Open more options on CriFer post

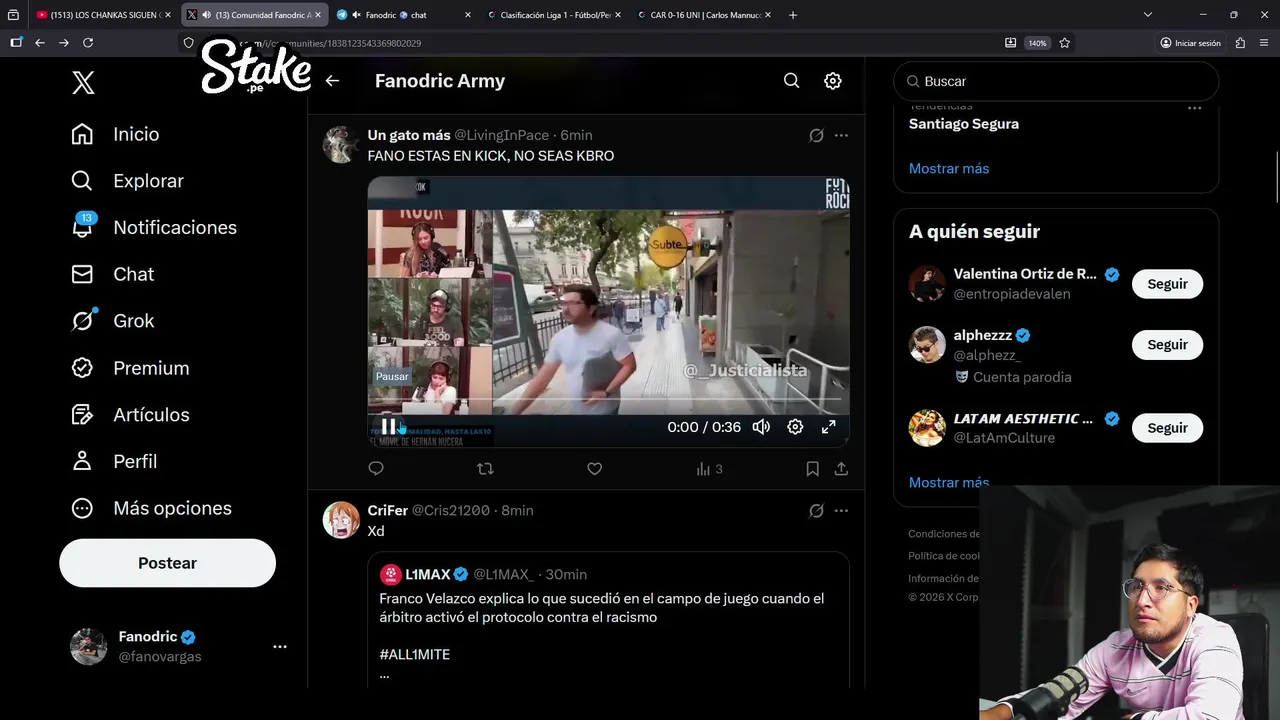click(x=841, y=511)
